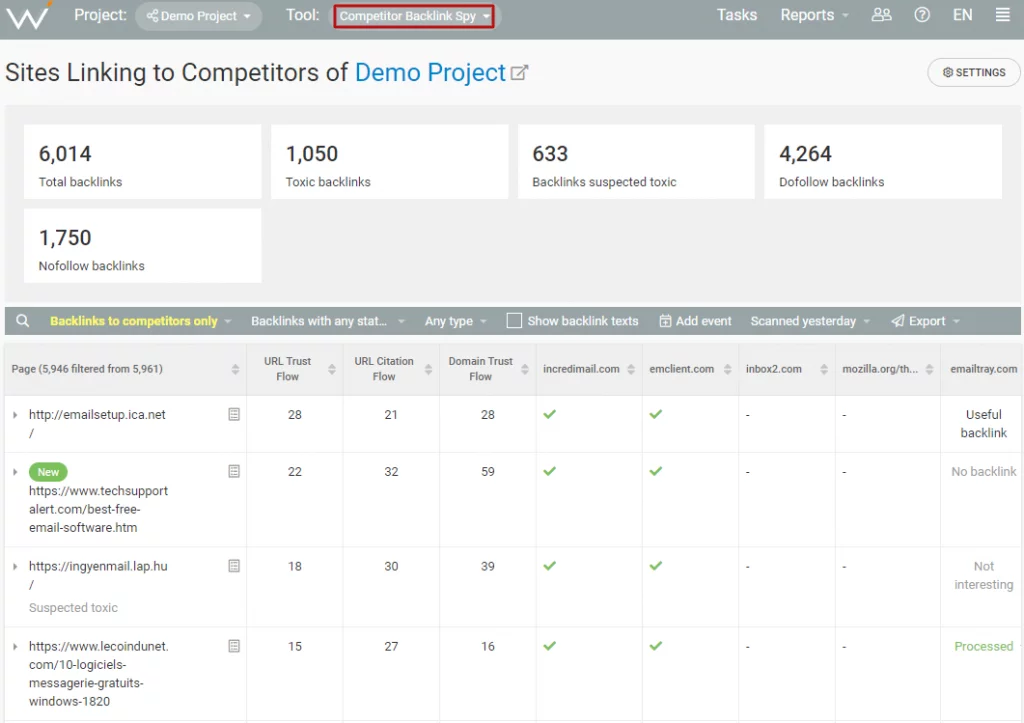Click Add event button

pos(695,321)
